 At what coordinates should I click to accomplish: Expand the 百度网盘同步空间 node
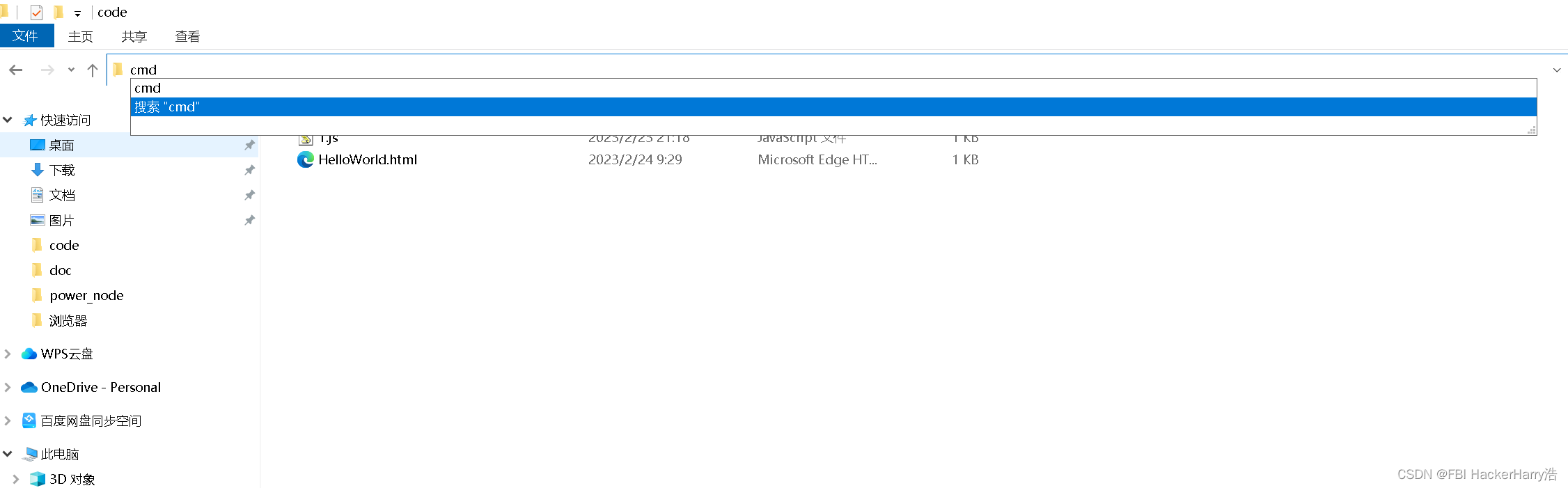[x=8, y=420]
